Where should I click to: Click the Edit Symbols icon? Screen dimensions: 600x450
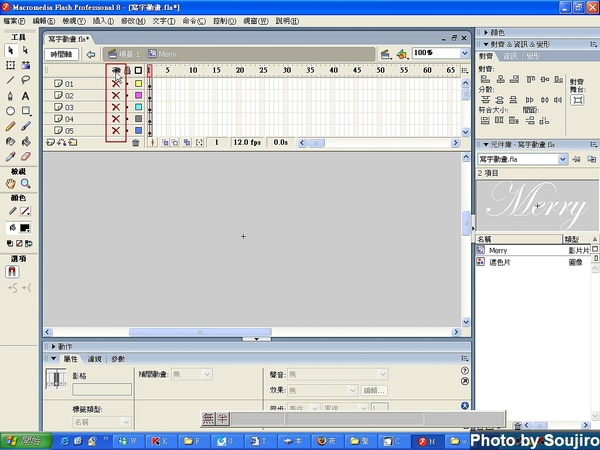tap(401, 54)
